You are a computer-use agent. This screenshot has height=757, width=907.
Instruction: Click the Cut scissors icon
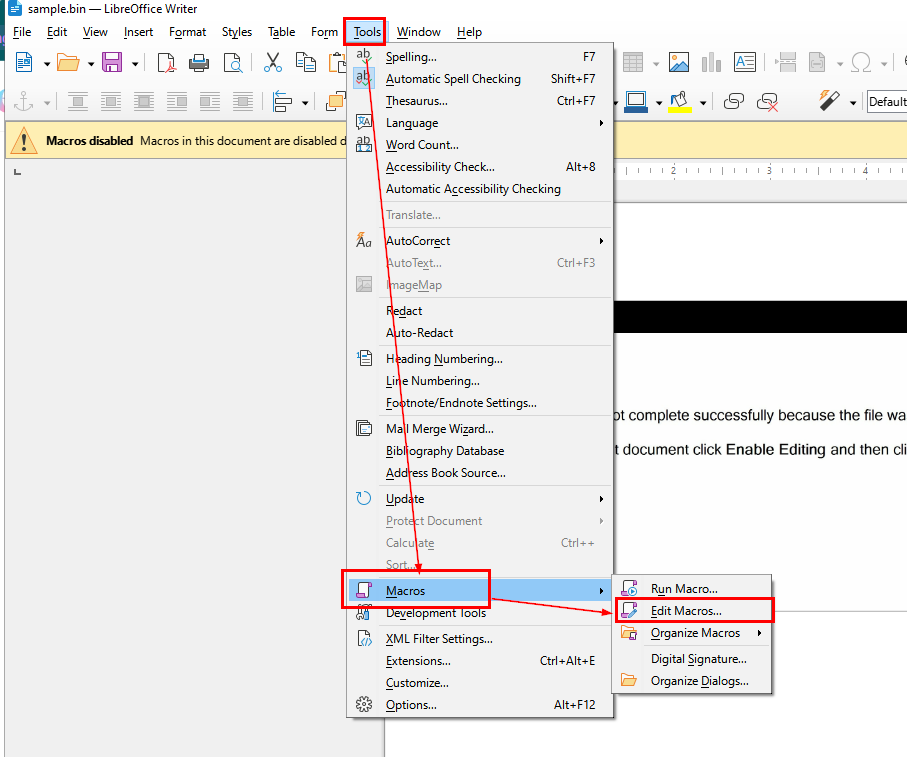pyautogui.click(x=272, y=62)
